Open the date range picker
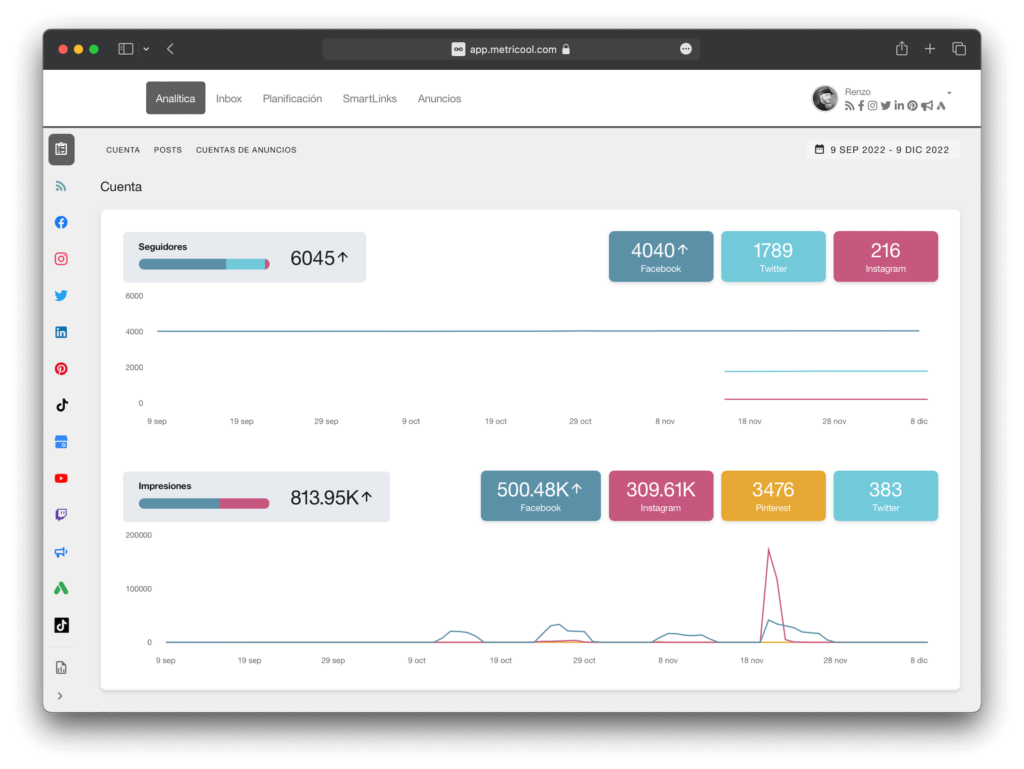 pyautogui.click(x=882, y=150)
